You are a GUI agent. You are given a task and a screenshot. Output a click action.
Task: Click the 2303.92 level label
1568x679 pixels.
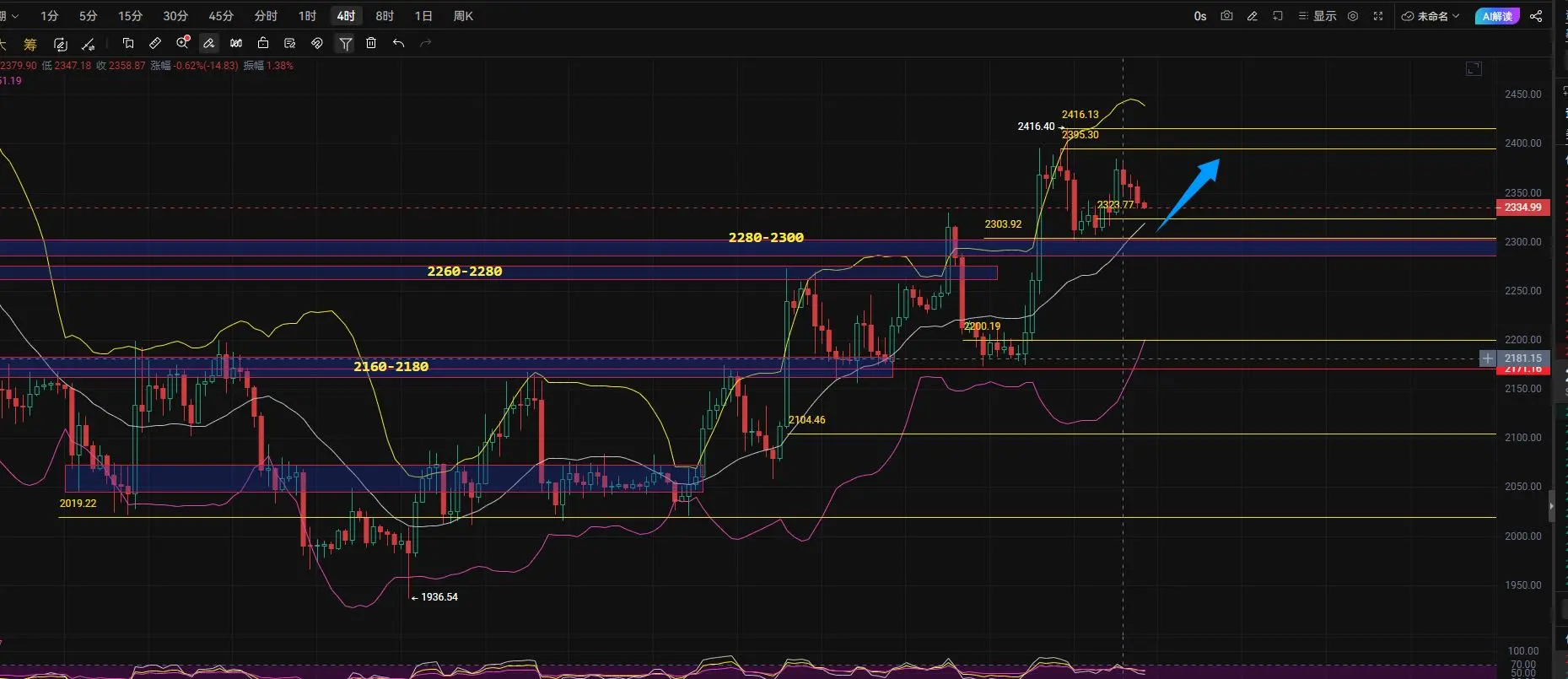coord(1003,224)
